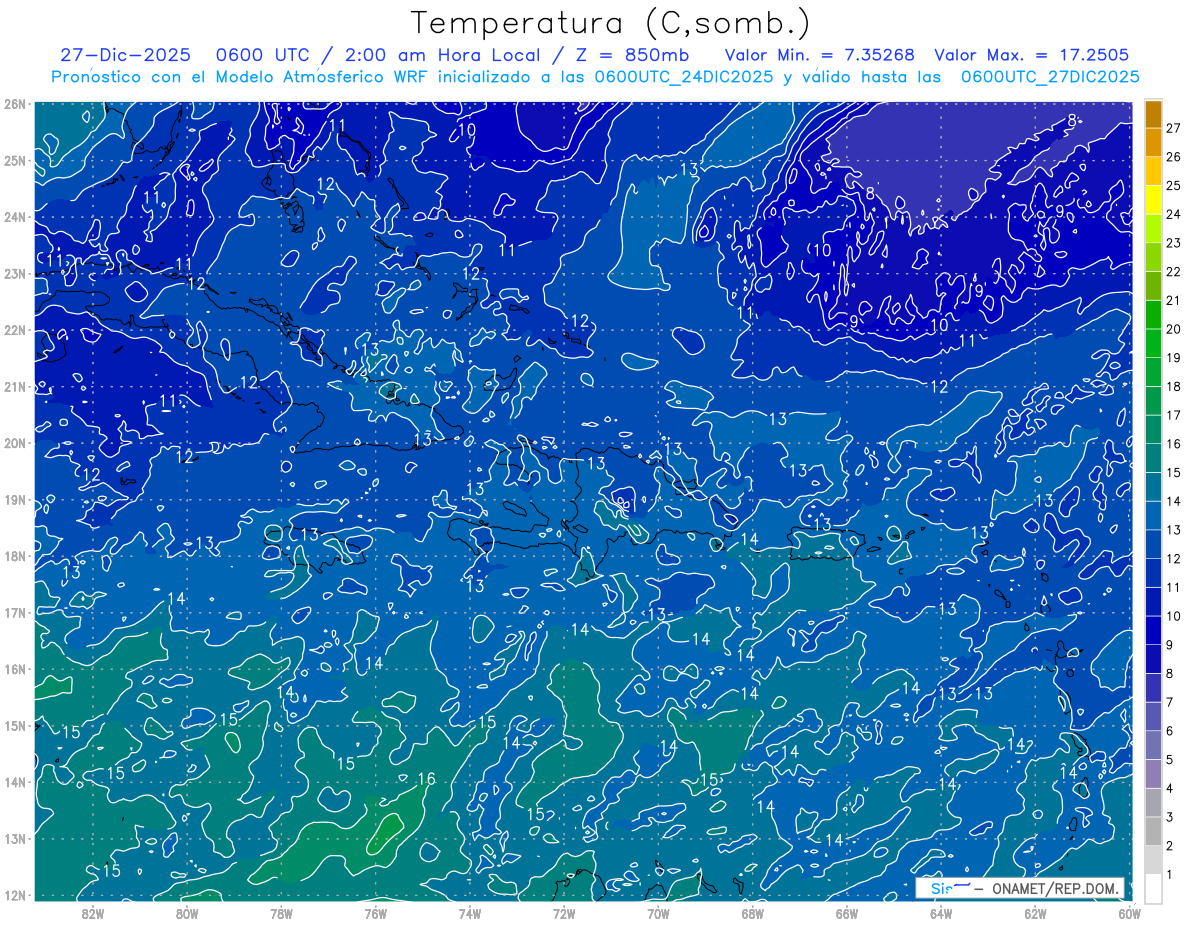
Task: Click the 13N latitude axis label
Action: pos(15,838)
